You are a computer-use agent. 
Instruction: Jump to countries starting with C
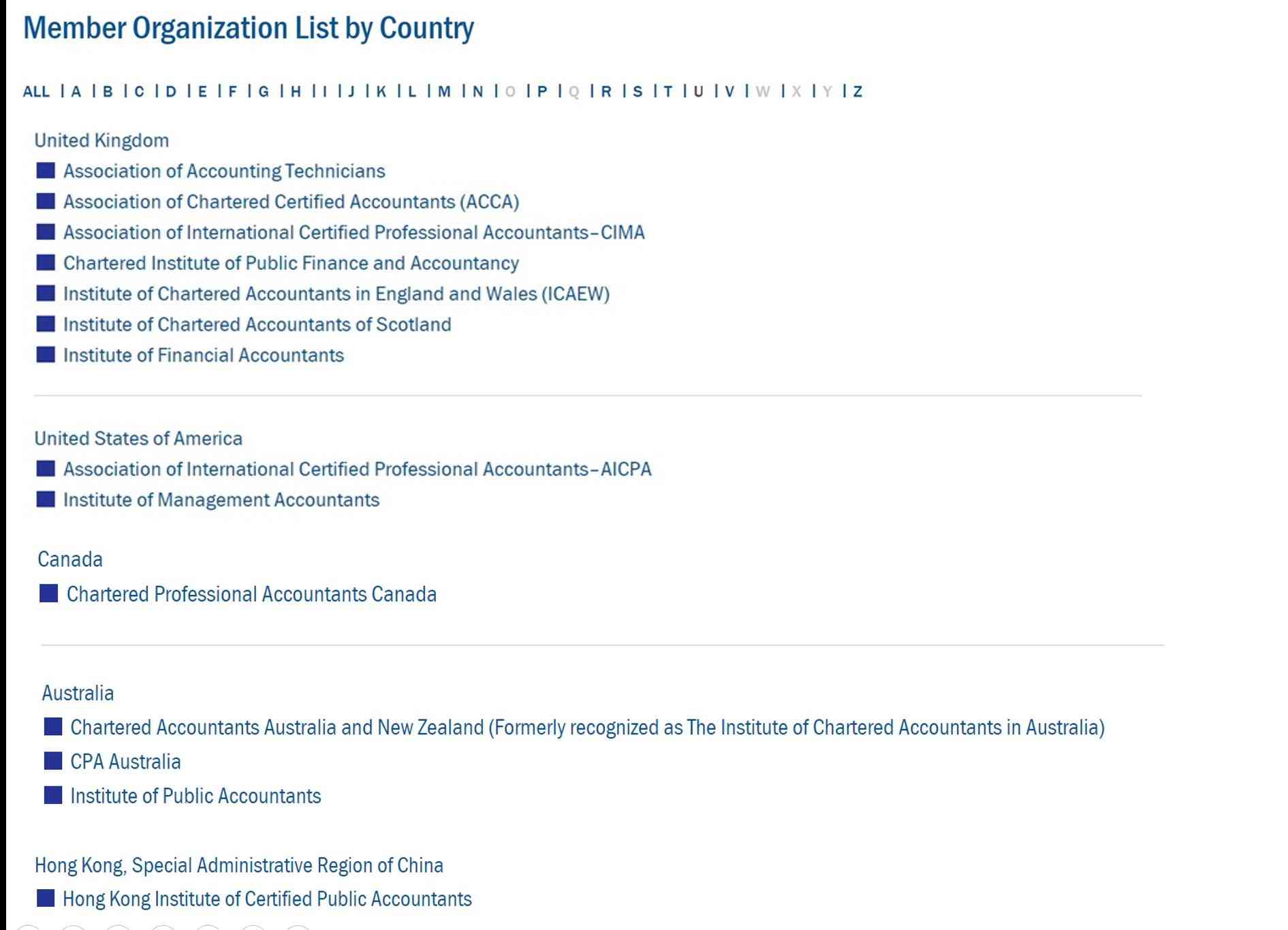point(139,91)
